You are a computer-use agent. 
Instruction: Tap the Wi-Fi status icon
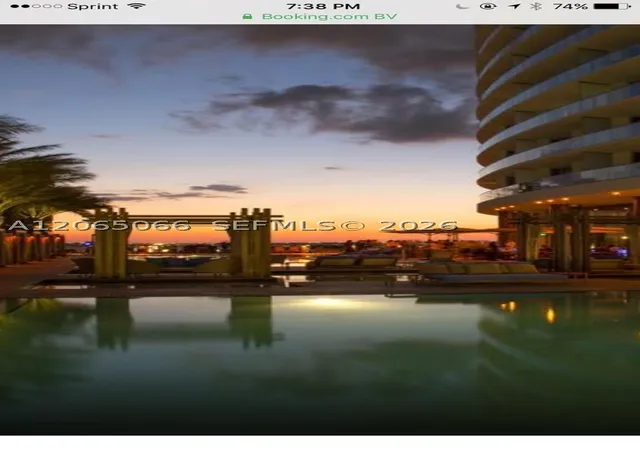(136, 6)
